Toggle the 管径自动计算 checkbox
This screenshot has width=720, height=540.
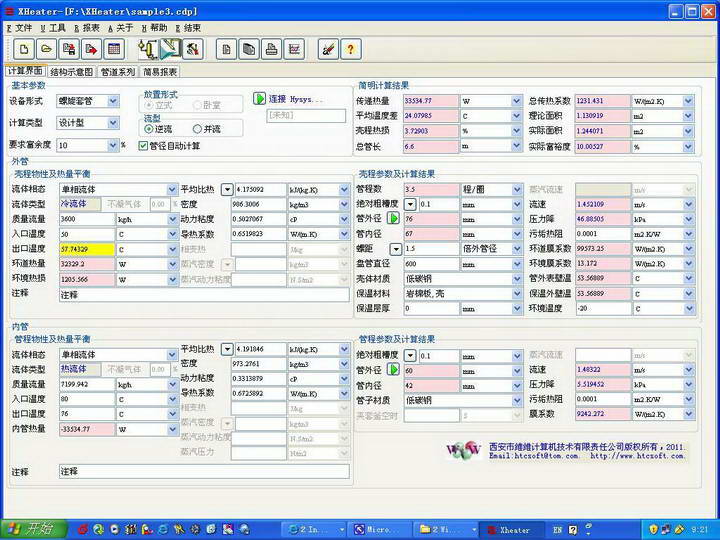[x=140, y=145]
